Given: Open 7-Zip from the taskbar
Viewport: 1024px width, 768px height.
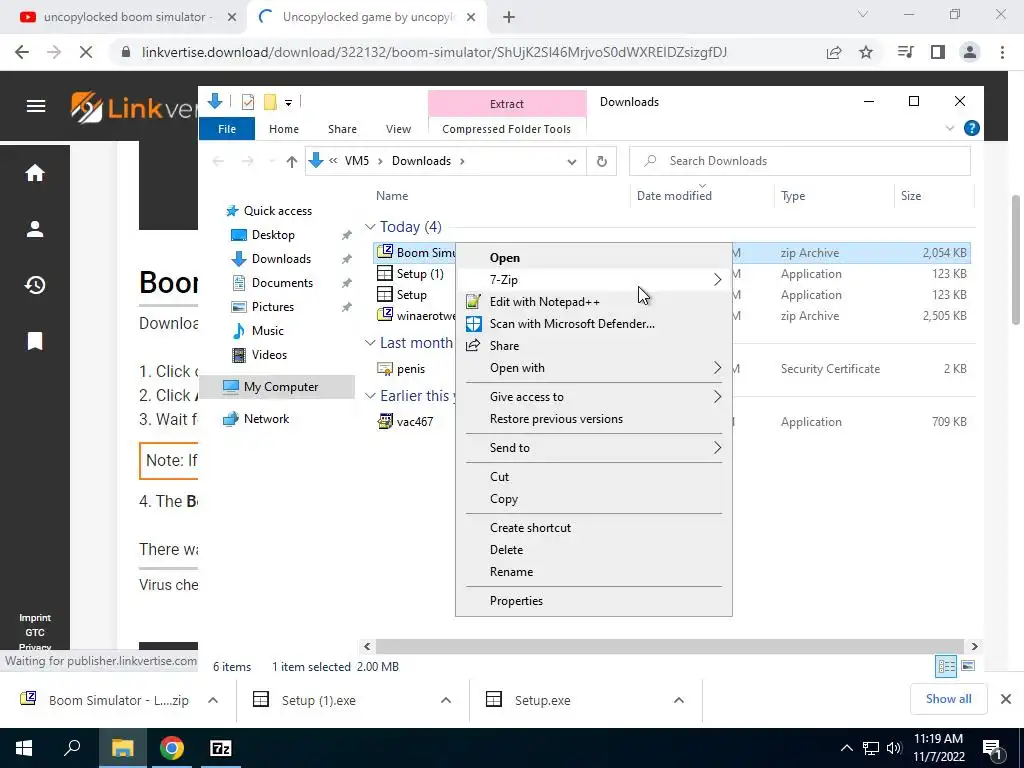Looking at the screenshot, I should tap(221, 748).
